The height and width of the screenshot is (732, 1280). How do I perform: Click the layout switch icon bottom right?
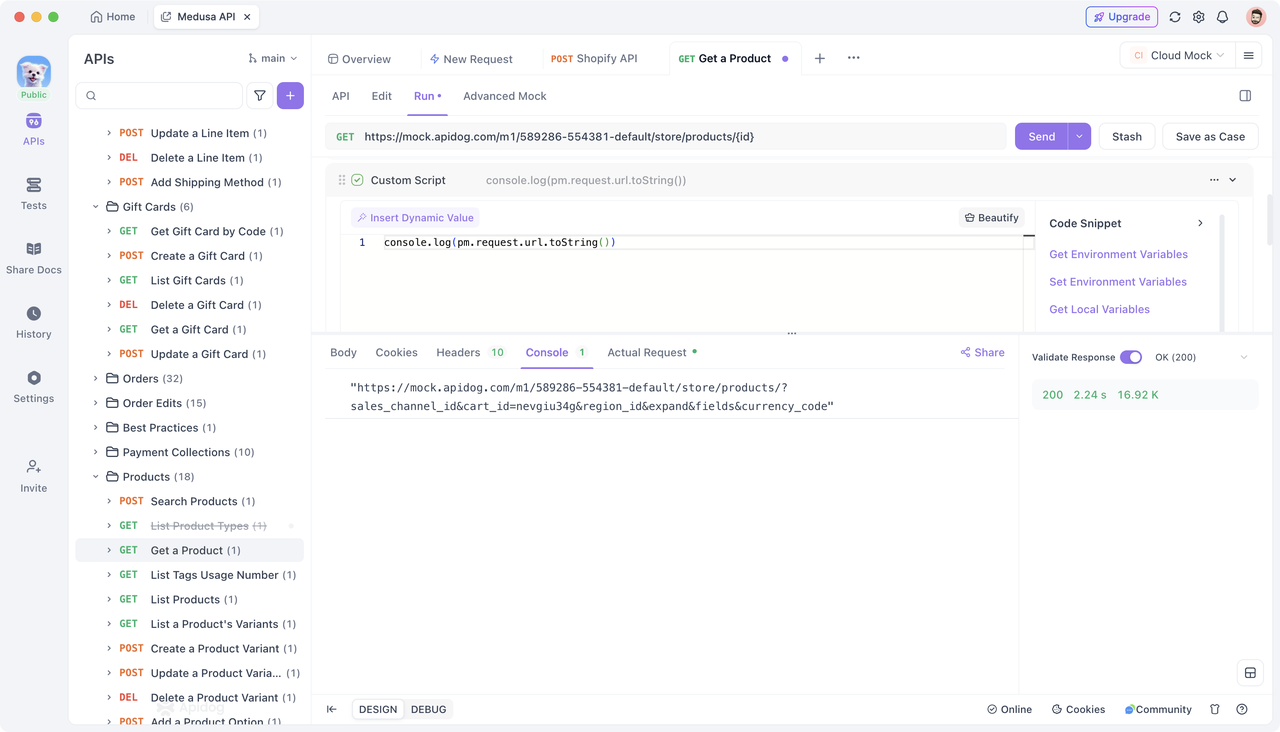[1250, 673]
